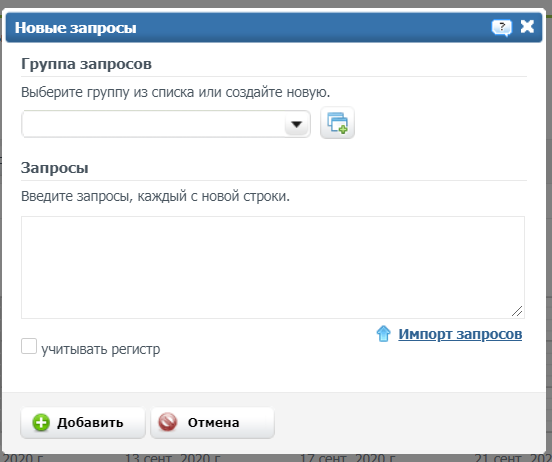
Task: Close the Новые запросы dialog
Action: click(527, 27)
